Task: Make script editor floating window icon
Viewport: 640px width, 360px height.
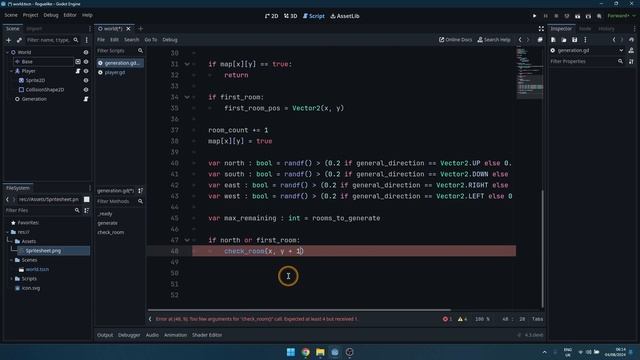Action: tap(540, 40)
